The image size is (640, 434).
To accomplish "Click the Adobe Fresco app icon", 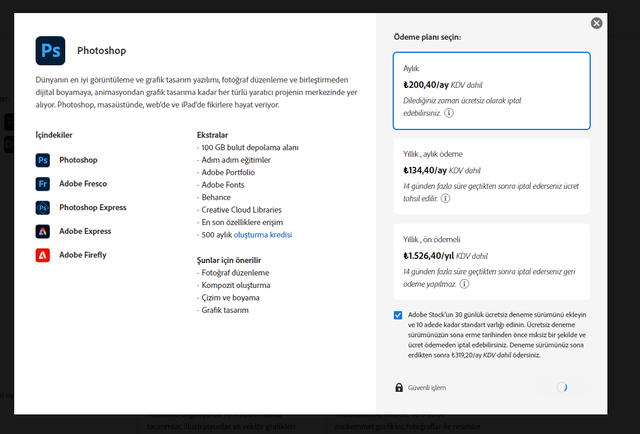I will point(43,184).
